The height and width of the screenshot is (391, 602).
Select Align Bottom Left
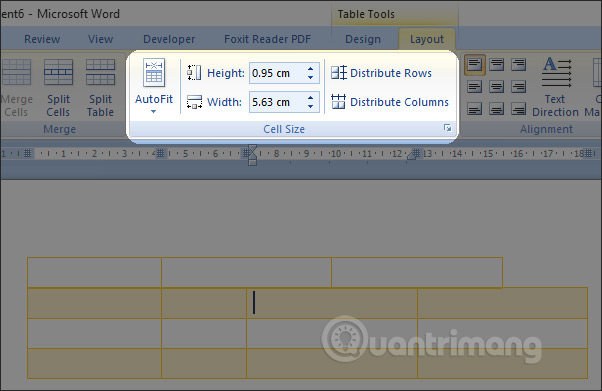tap(475, 109)
